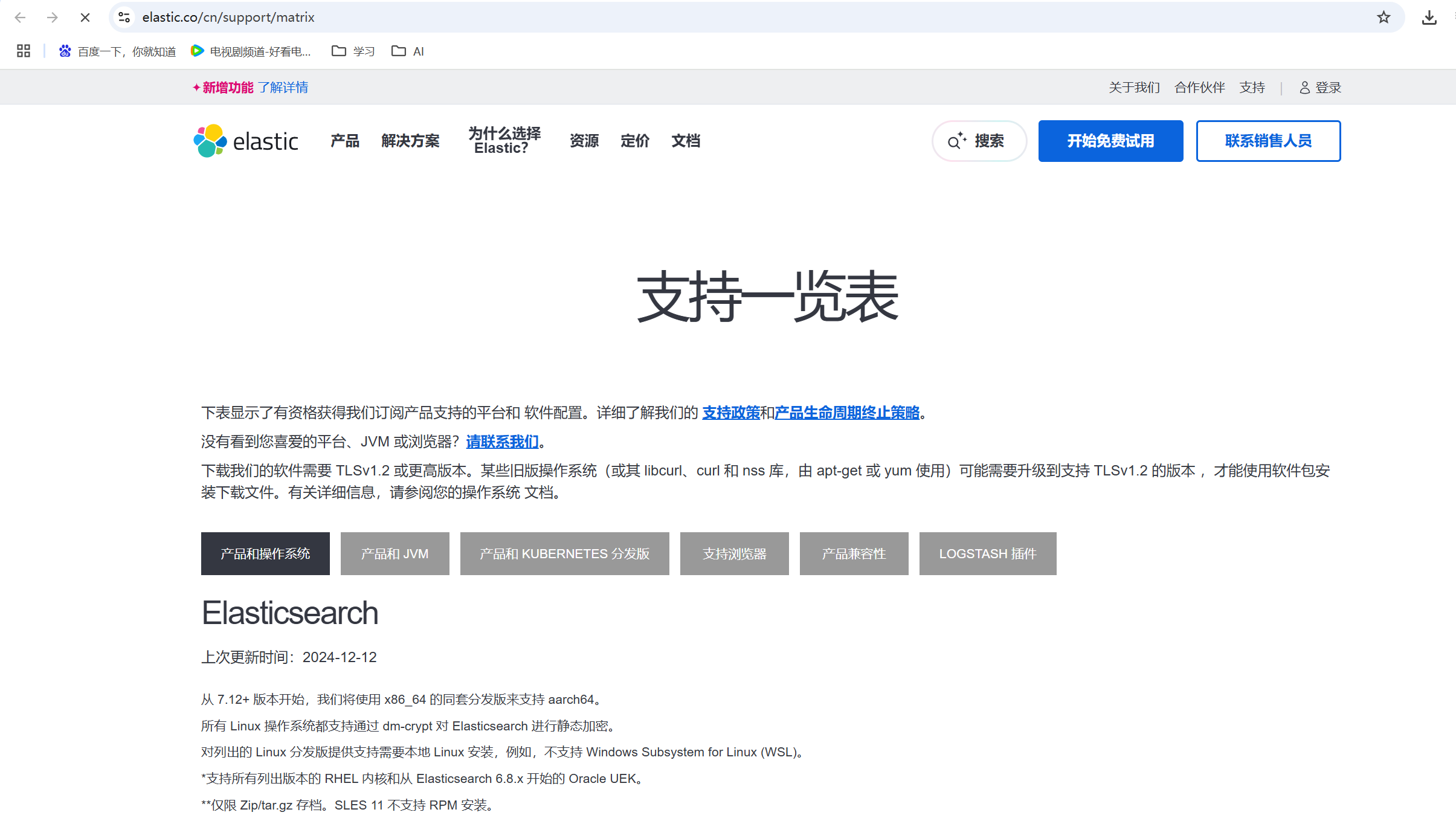
Task: Open the apps grid icon in bookmarks bar
Action: coord(24,51)
